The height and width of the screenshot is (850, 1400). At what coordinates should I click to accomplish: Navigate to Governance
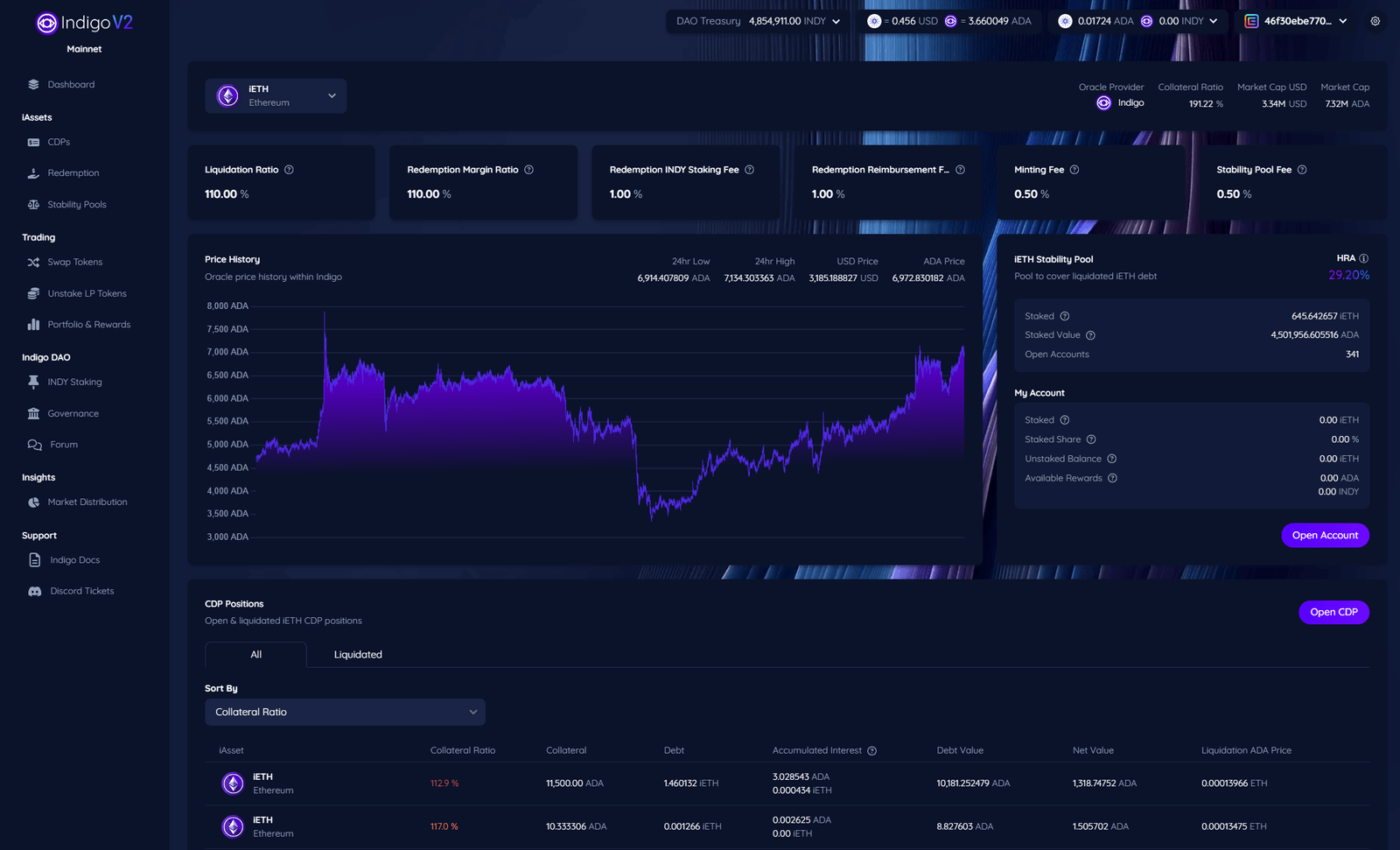[73, 413]
